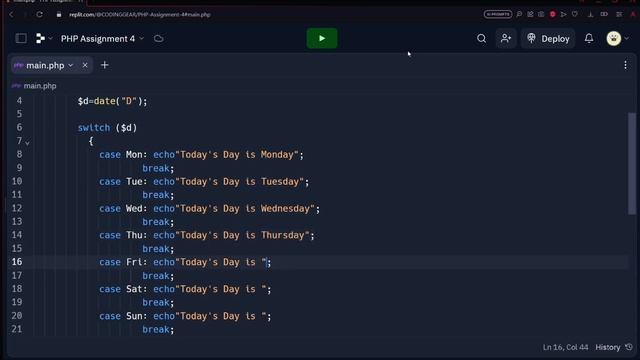This screenshot has height=360, width=640.
Task: Click the main.php breadcrumb
Action: 40,86
